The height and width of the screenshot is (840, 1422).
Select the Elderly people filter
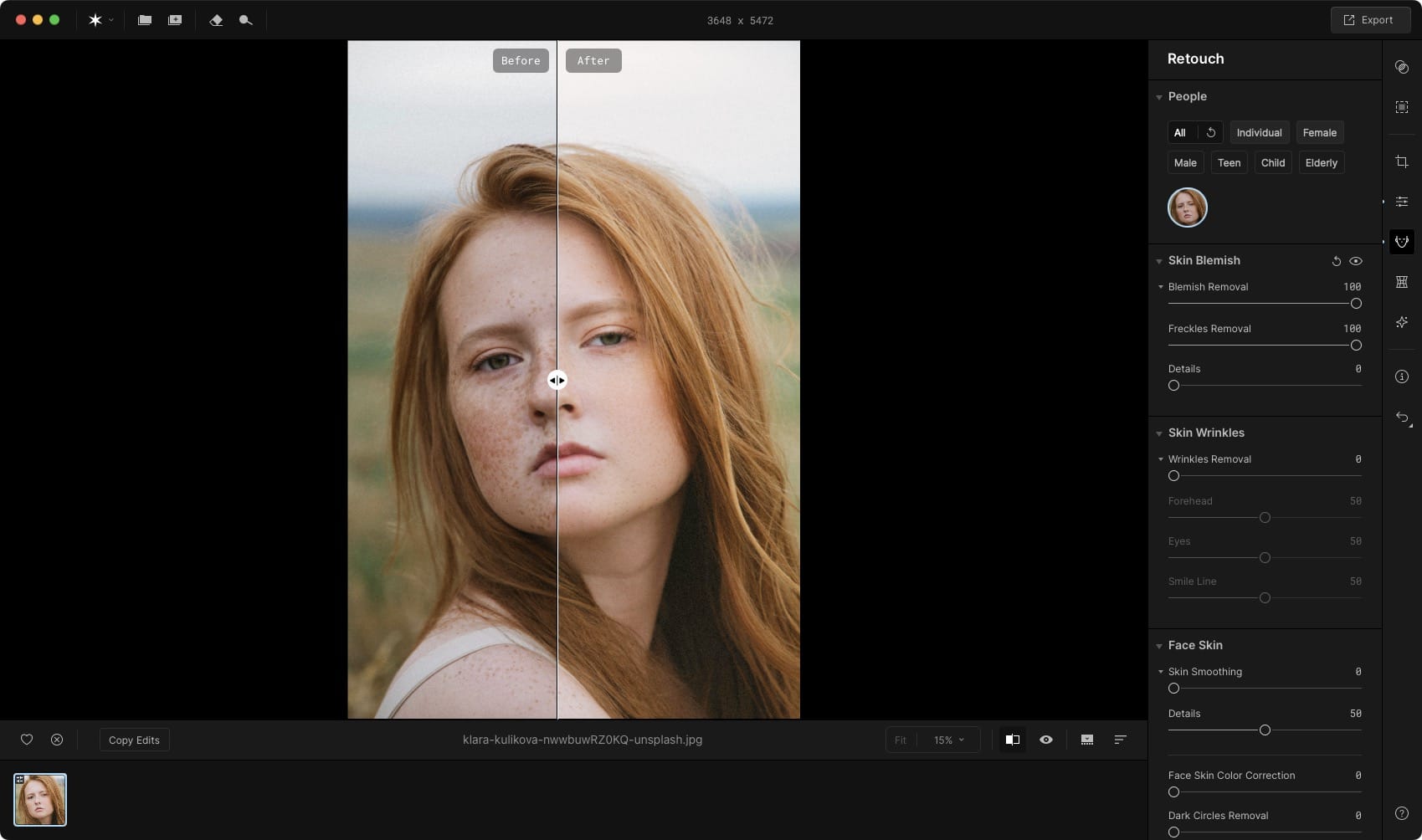tap(1321, 163)
